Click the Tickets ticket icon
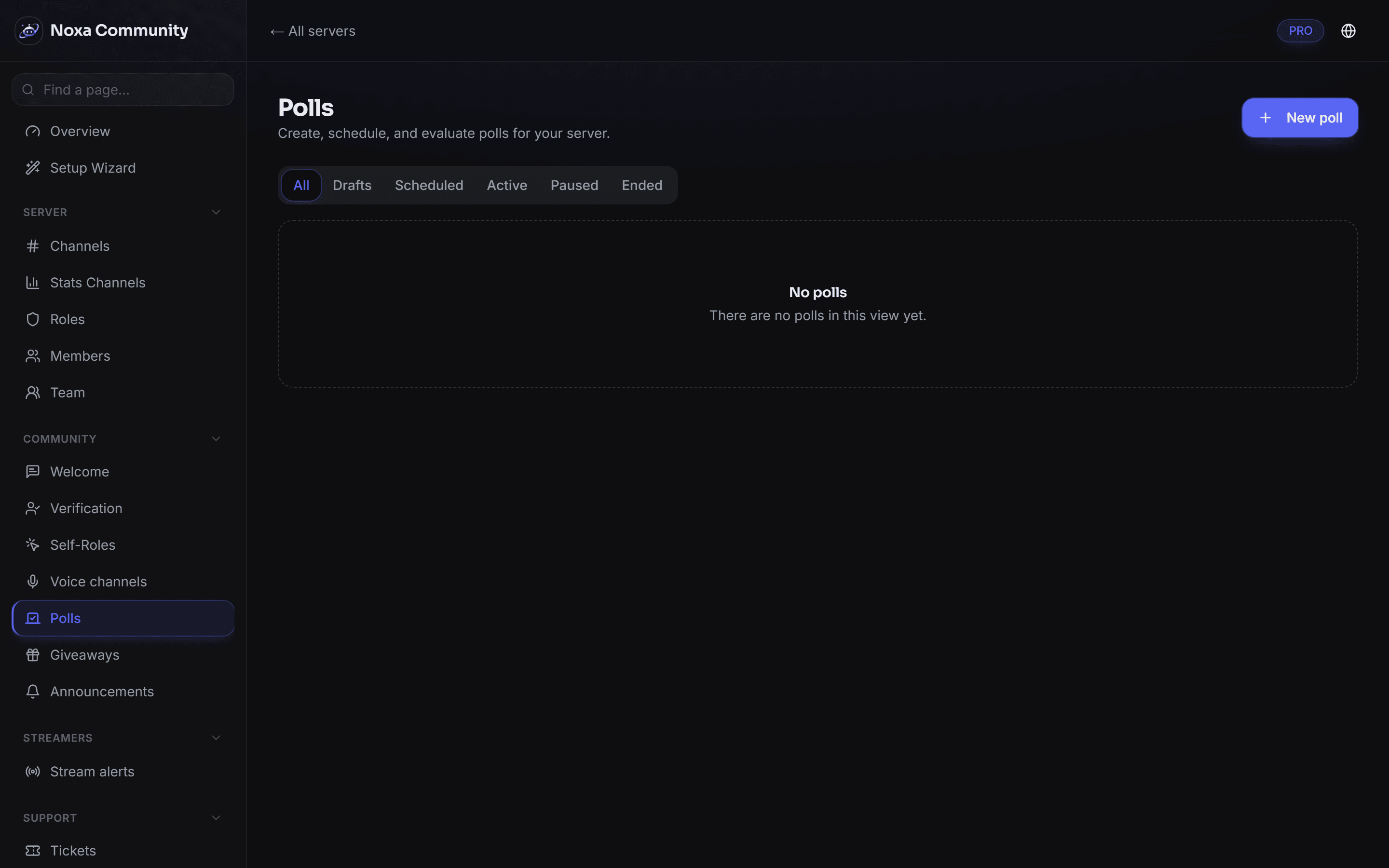The image size is (1389, 868). click(x=33, y=851)
